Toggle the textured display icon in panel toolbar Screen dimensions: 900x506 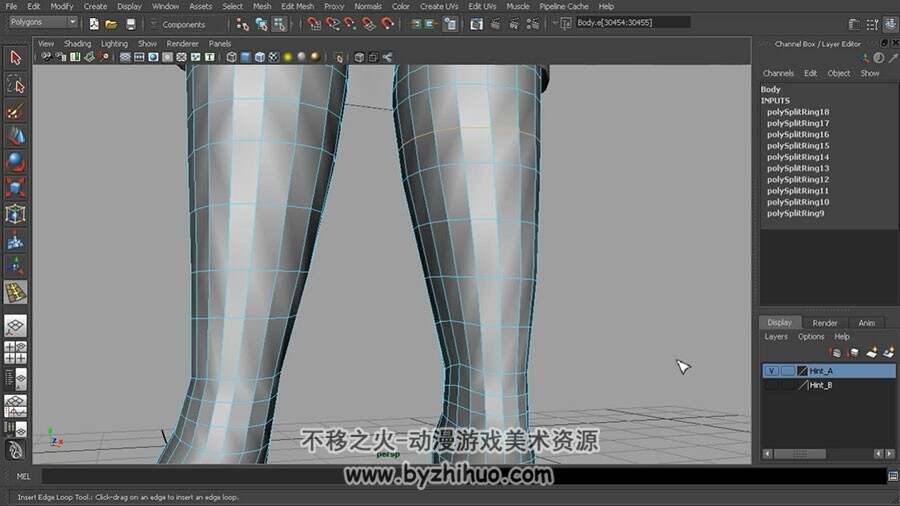[x=273, y=57]
